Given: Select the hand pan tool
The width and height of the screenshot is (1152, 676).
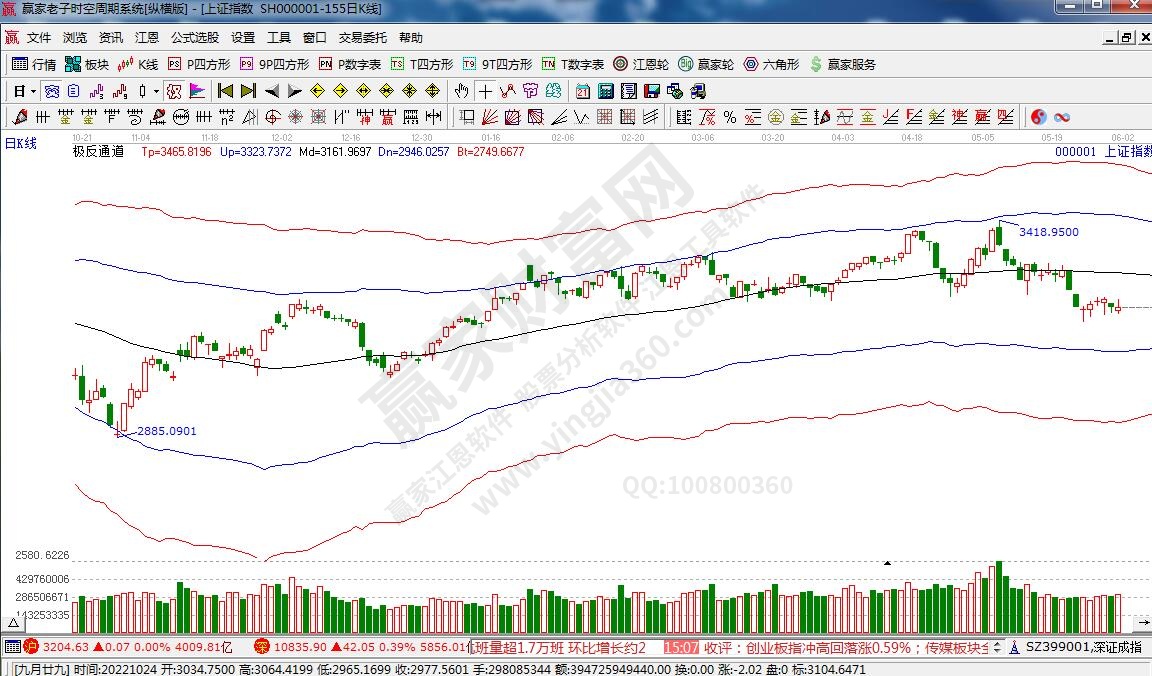Looking at the screenshot, I should coord(462,91).
